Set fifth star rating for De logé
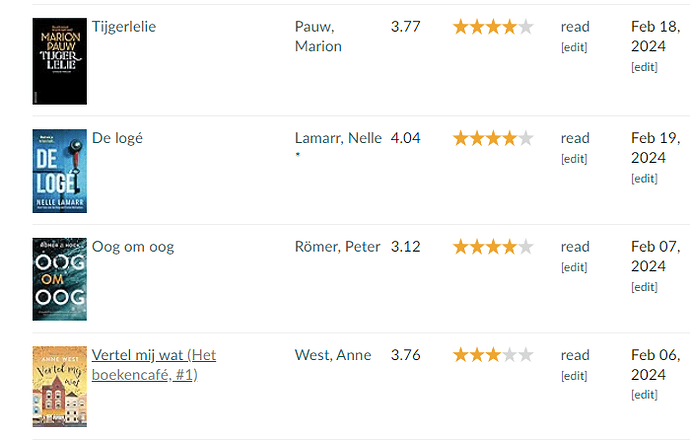 525,138
